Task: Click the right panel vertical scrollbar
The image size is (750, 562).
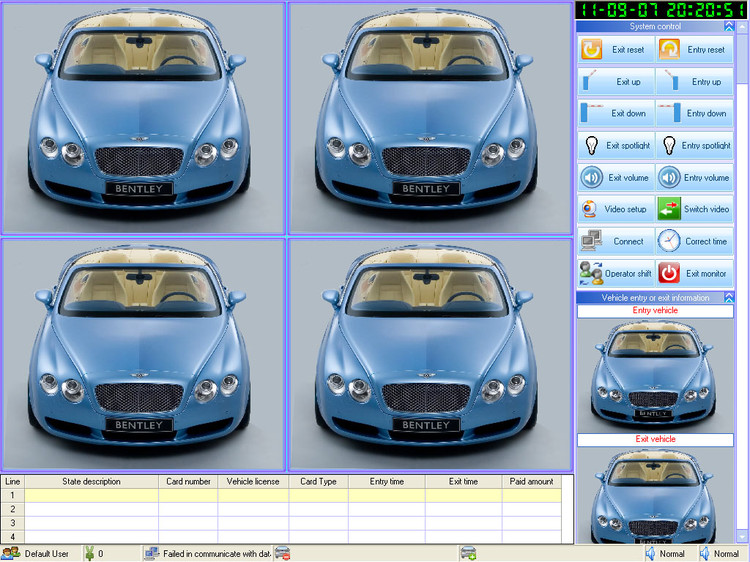Action: [x=742, y=282]
